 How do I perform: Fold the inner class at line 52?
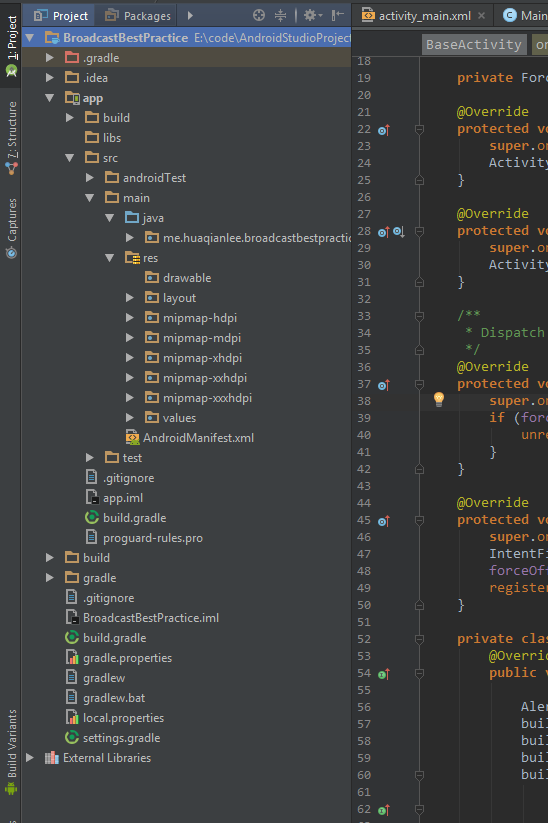[x=419, y=639]
